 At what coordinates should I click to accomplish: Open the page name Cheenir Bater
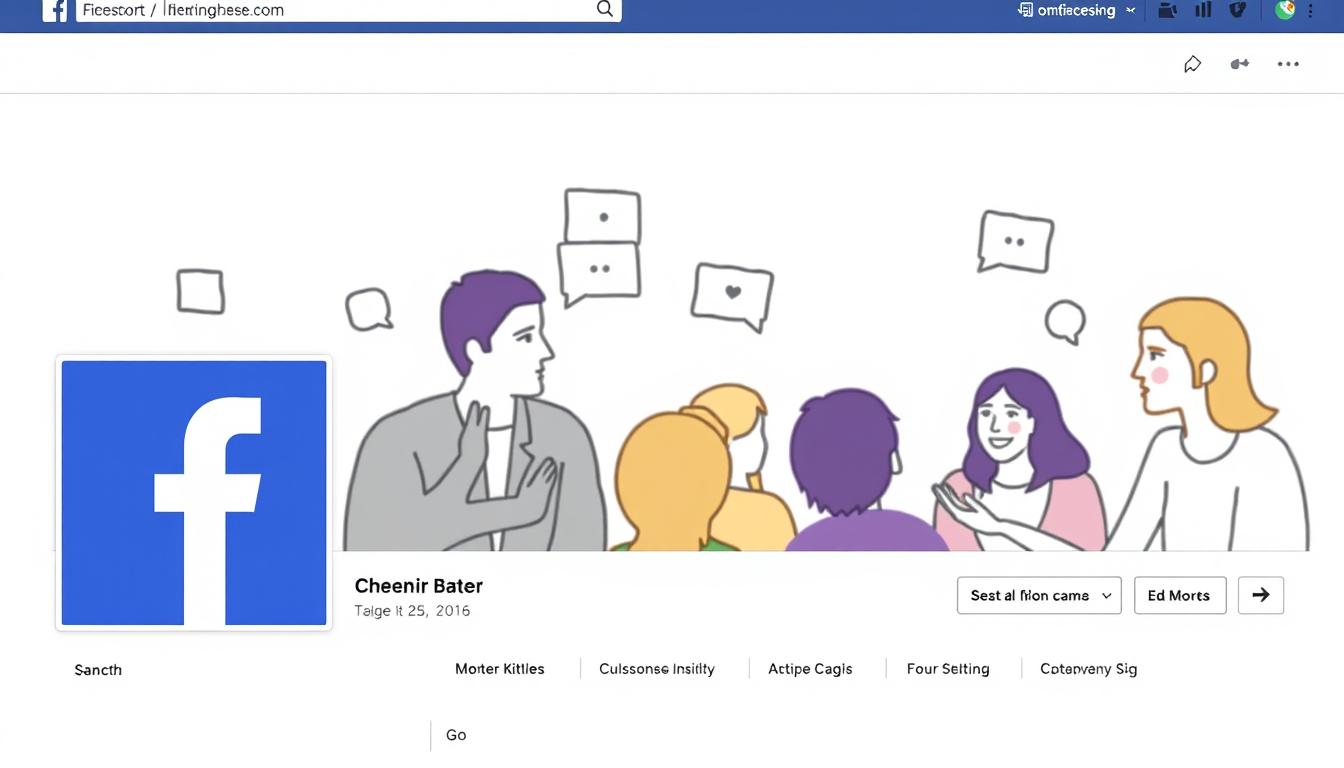(x=419, y=586)
